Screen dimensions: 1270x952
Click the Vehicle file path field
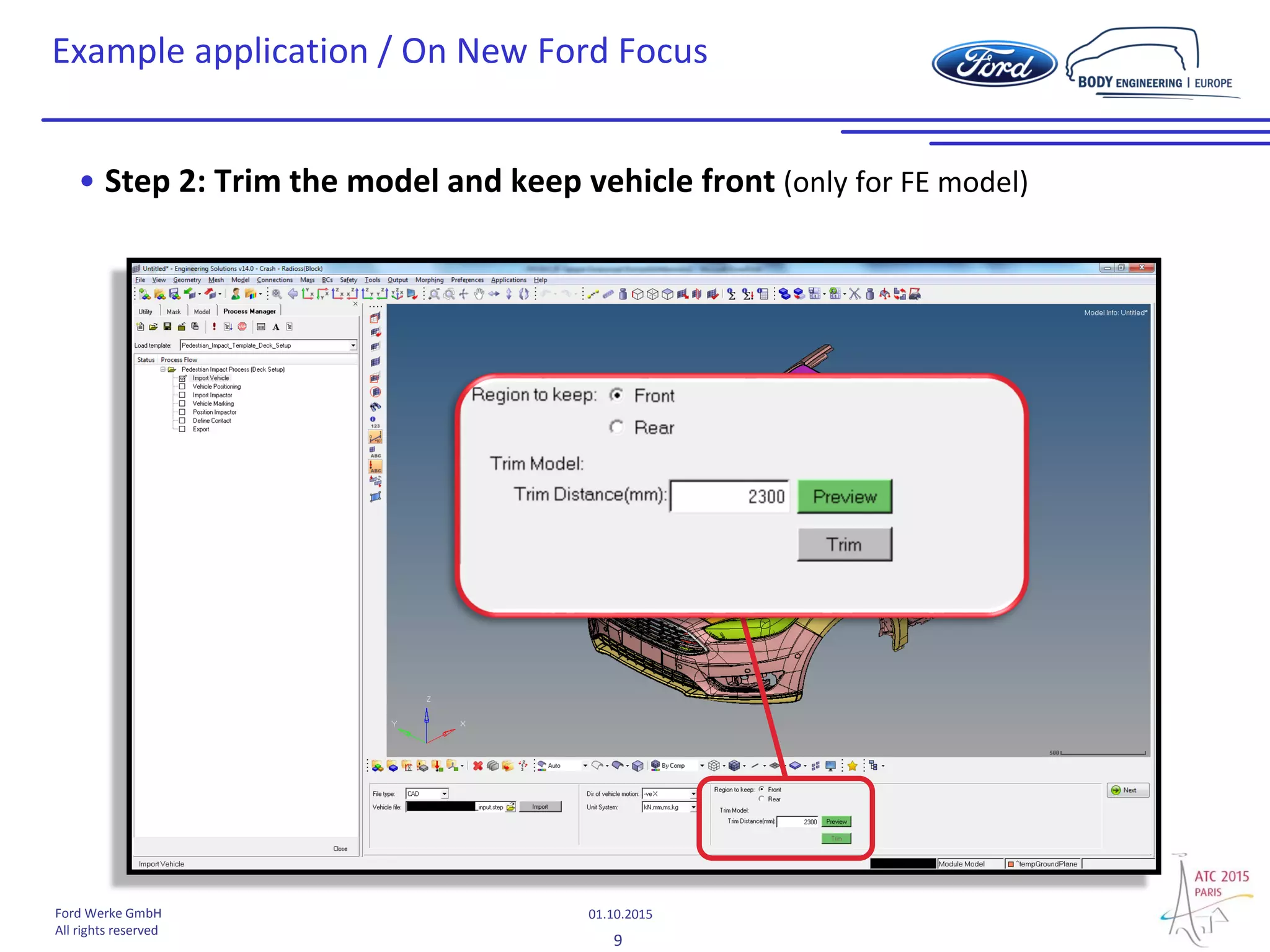[x=456, y=807]
